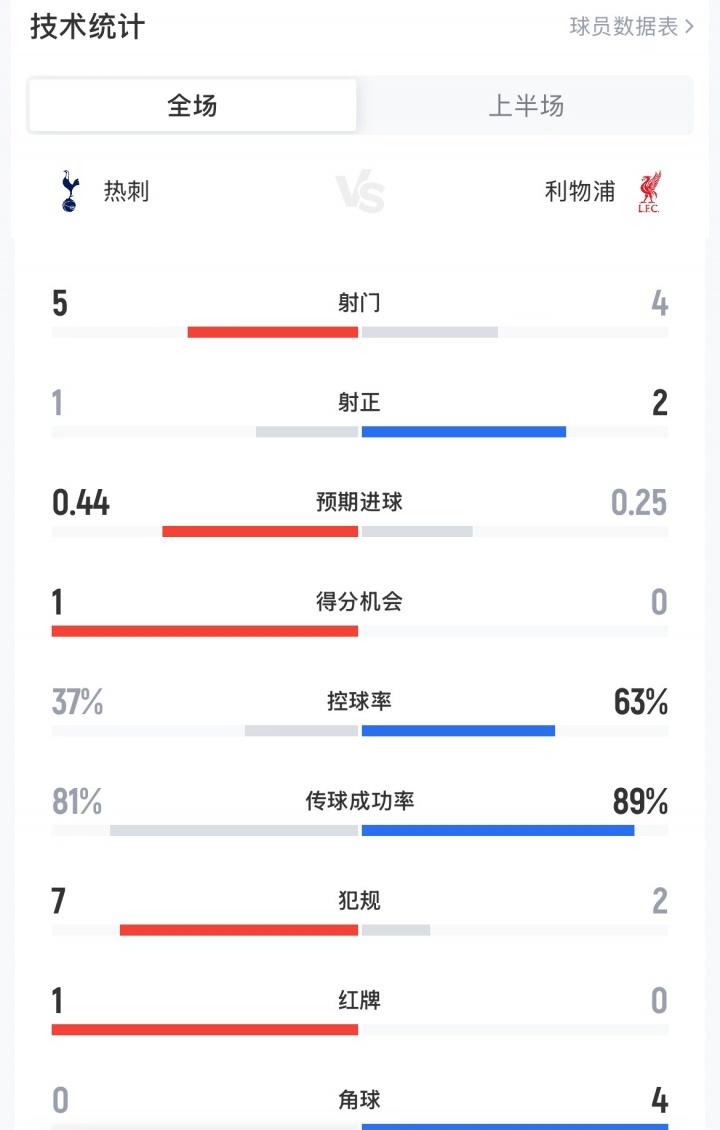Click the blue 控球率 possession bar
This screenshot has width=720, height=1130.
pyautogui.click(x=458, y=730)
